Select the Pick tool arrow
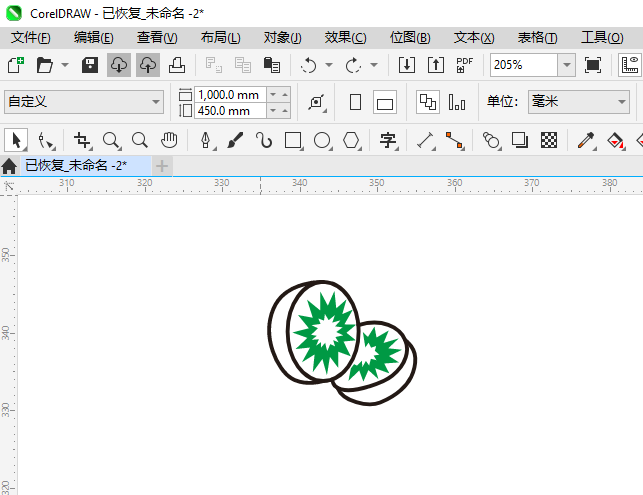Image resolution: width=643 pixels, height=495 pixels. coord(15,140)
